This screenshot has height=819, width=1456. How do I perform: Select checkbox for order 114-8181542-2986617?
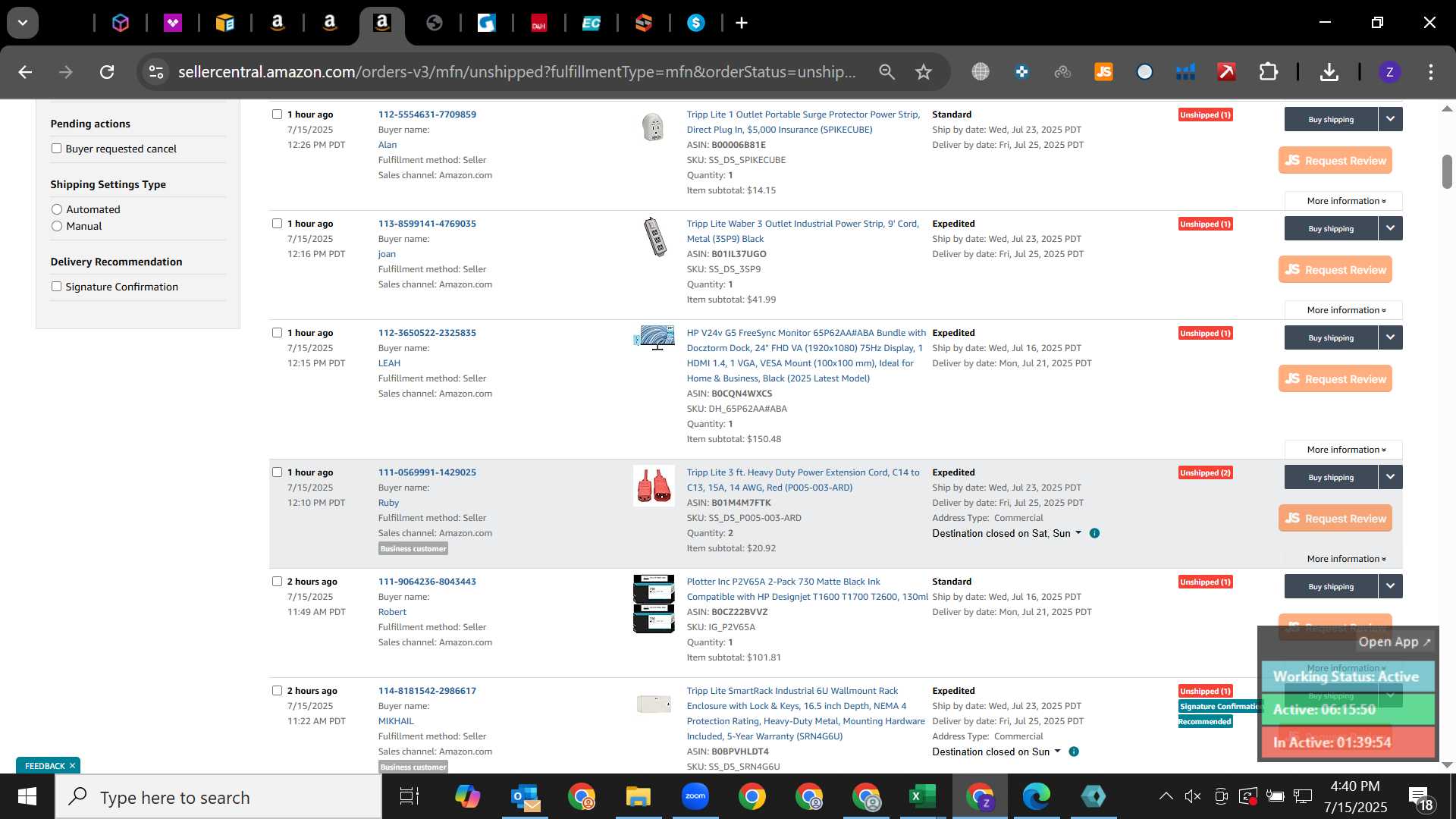(x=277, y=691)
